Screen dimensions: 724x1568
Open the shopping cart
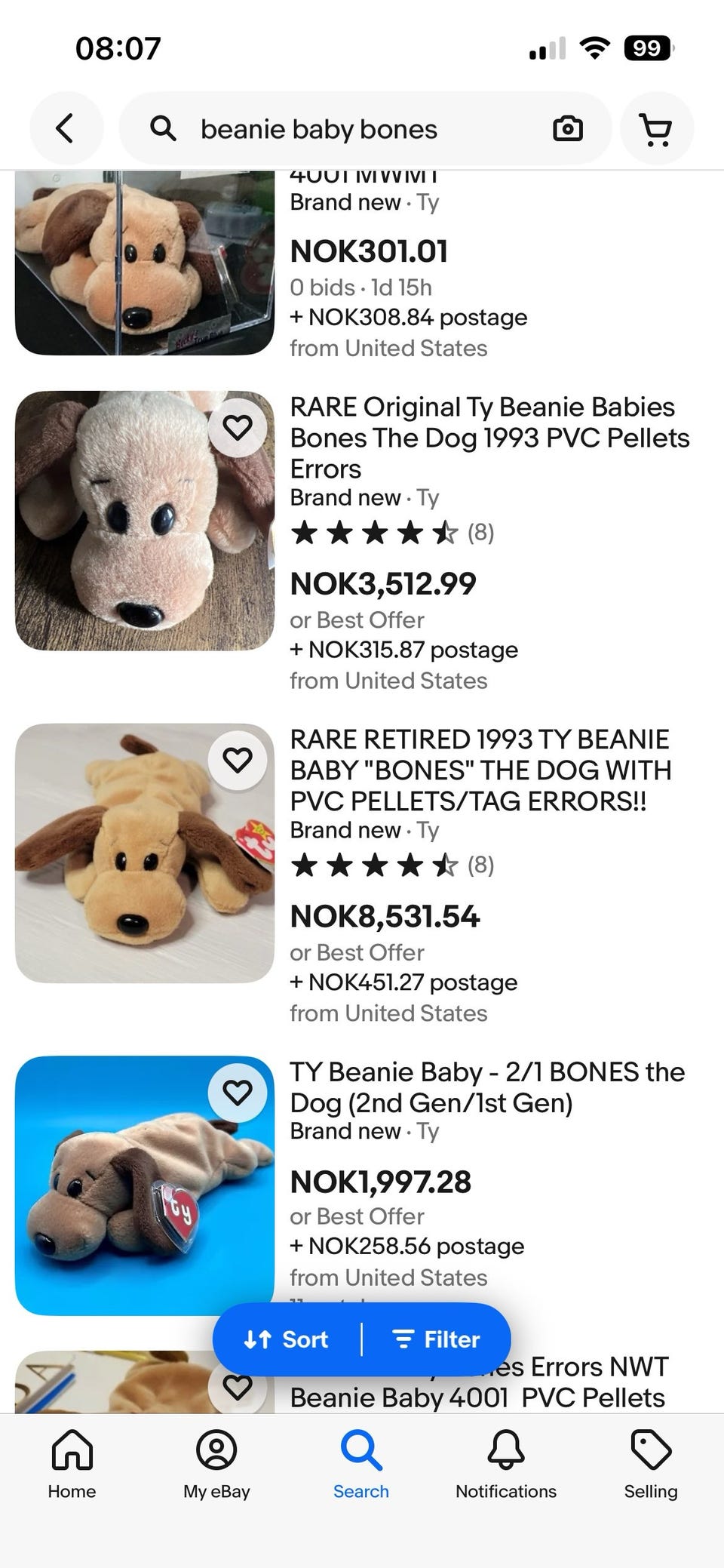[656, 129]
